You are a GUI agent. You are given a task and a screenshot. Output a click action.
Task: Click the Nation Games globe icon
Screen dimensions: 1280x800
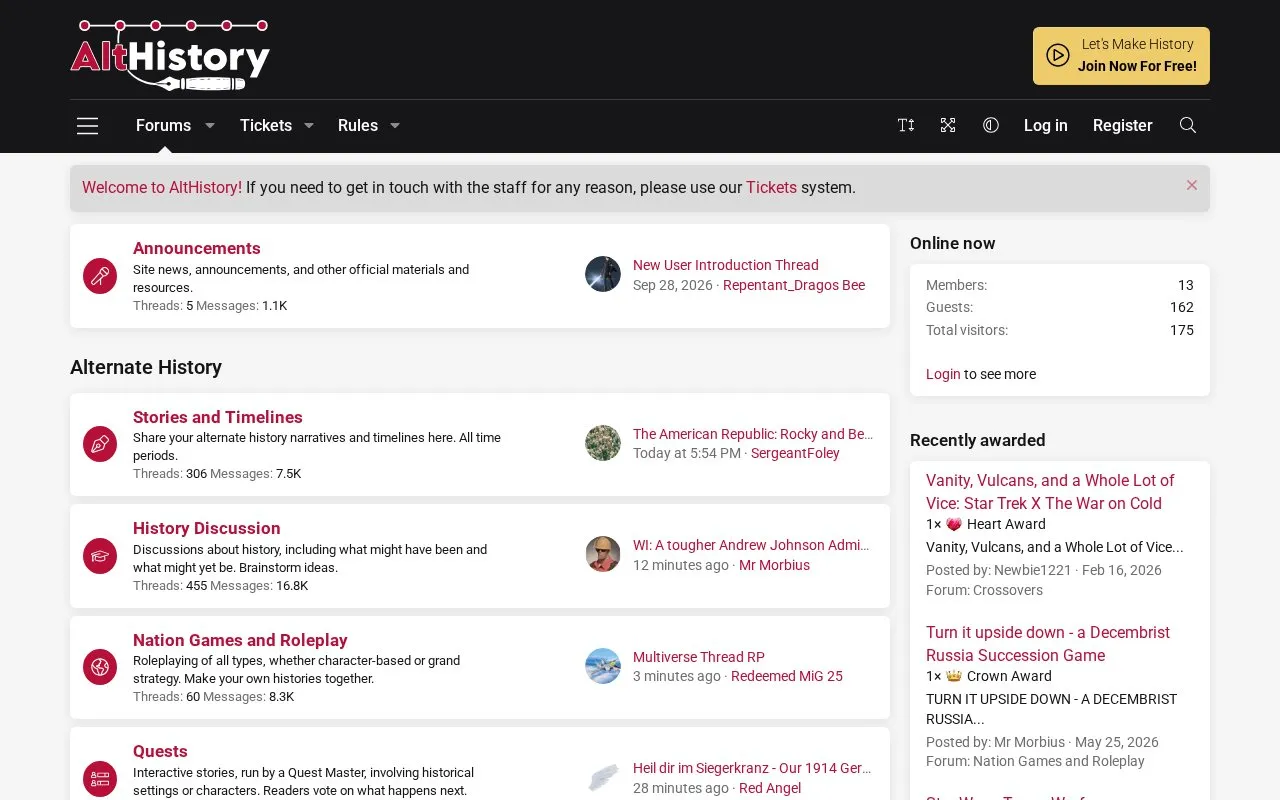click(x=100, y=667)
